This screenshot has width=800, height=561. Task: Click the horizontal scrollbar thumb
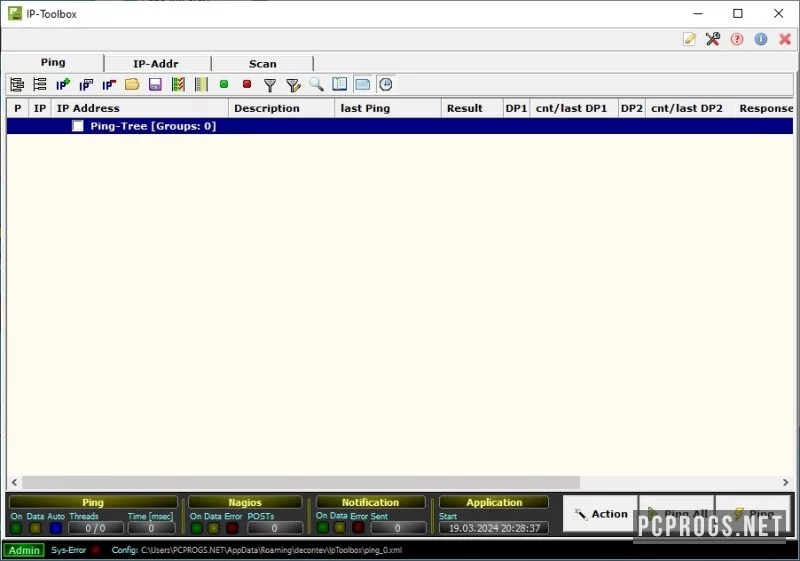pos(301,482)
